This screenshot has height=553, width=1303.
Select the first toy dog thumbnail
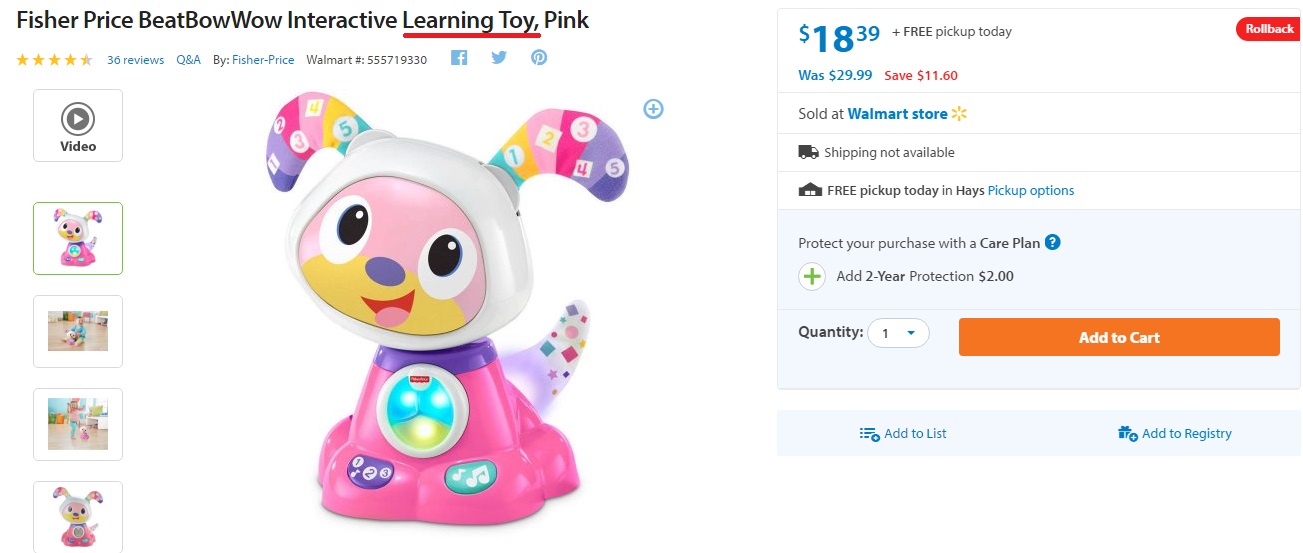coord(78,238)
